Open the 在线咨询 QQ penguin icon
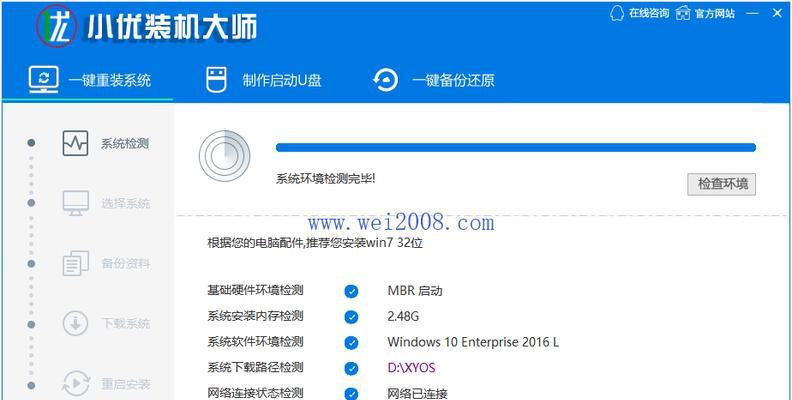This screenshot has height=400, width=792. coord(616,13)
